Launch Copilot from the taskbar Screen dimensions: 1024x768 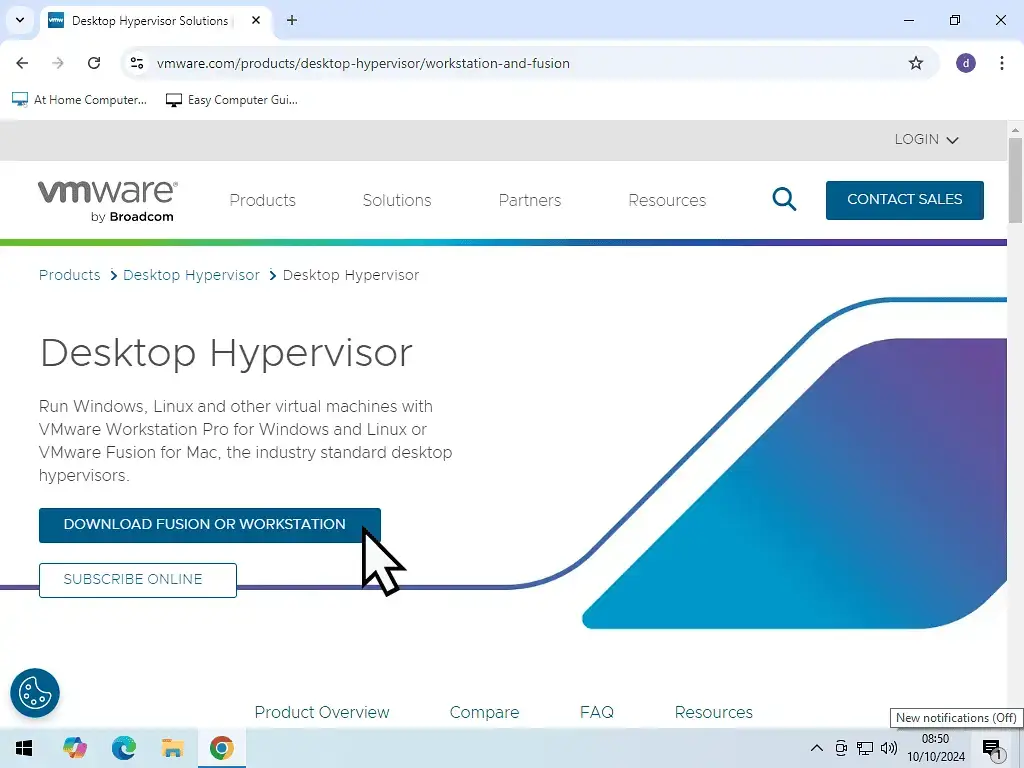pyautogui.click(x=74, y=748)
